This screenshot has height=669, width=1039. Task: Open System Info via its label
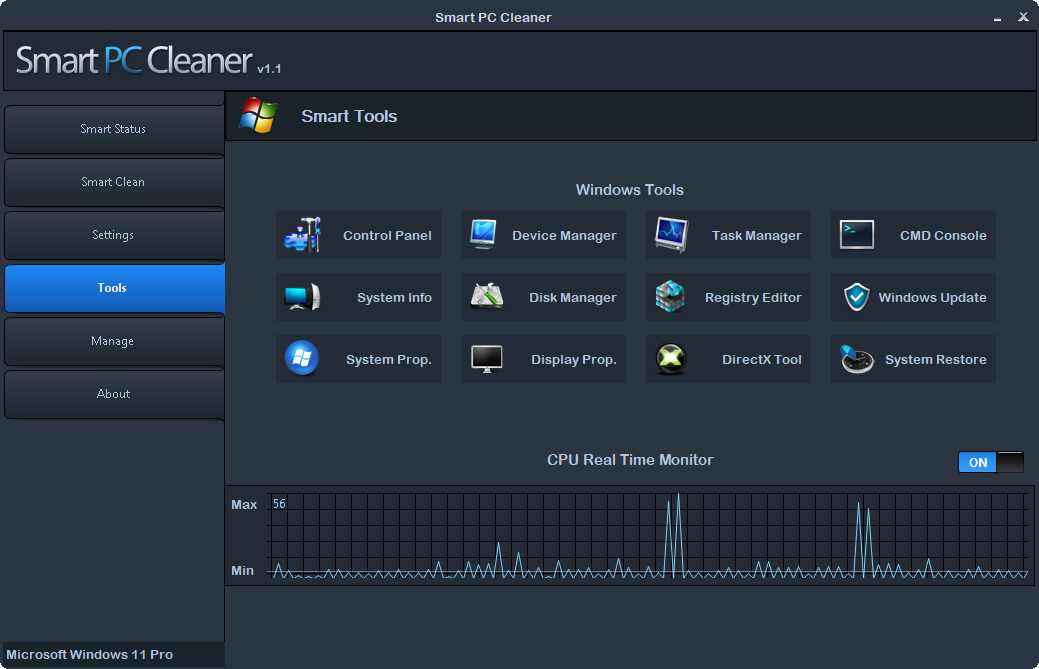394,297
